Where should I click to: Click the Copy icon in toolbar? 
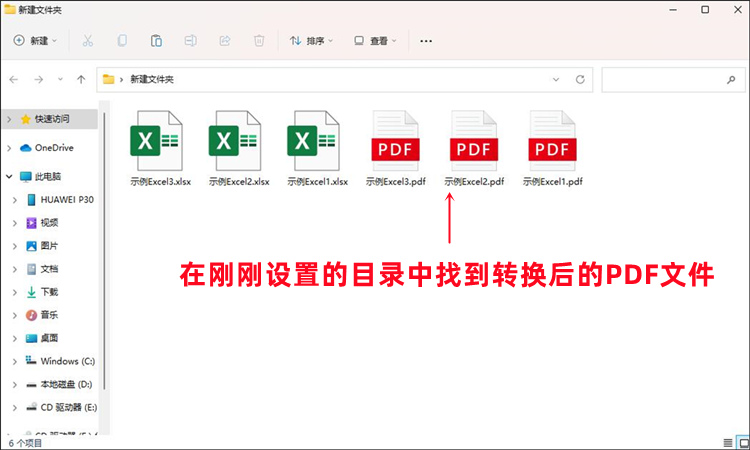click(x=122, y=41)
